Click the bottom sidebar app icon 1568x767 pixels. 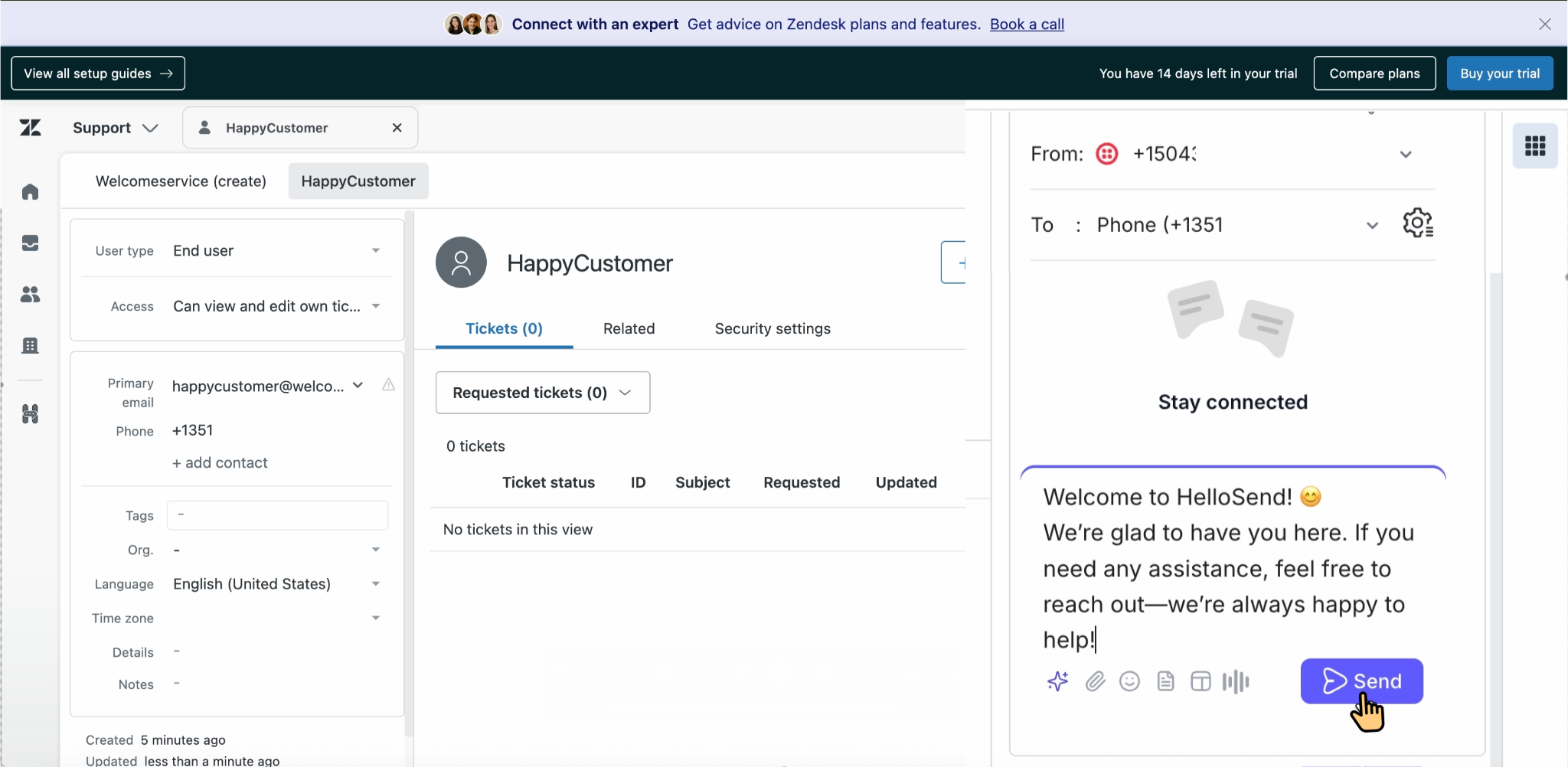point(30,414)
